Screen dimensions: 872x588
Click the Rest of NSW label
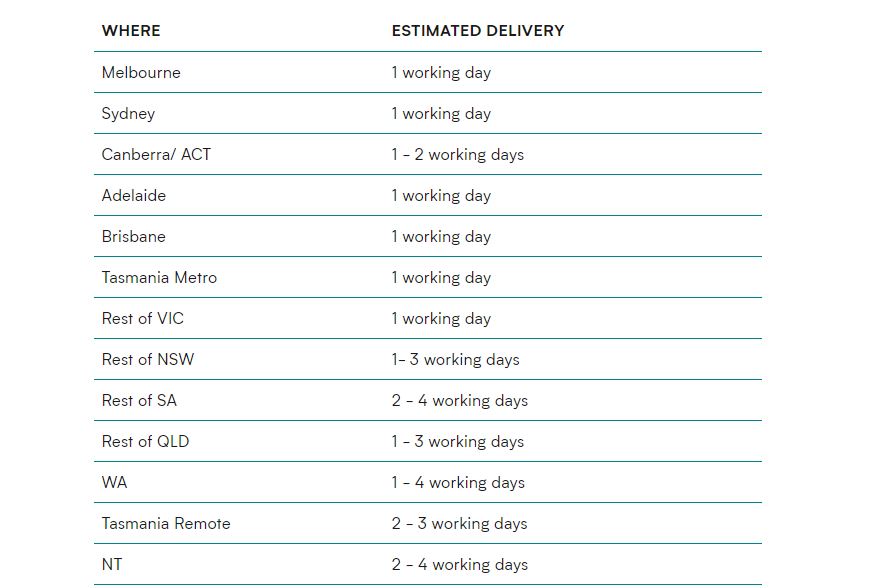[148, 359]
